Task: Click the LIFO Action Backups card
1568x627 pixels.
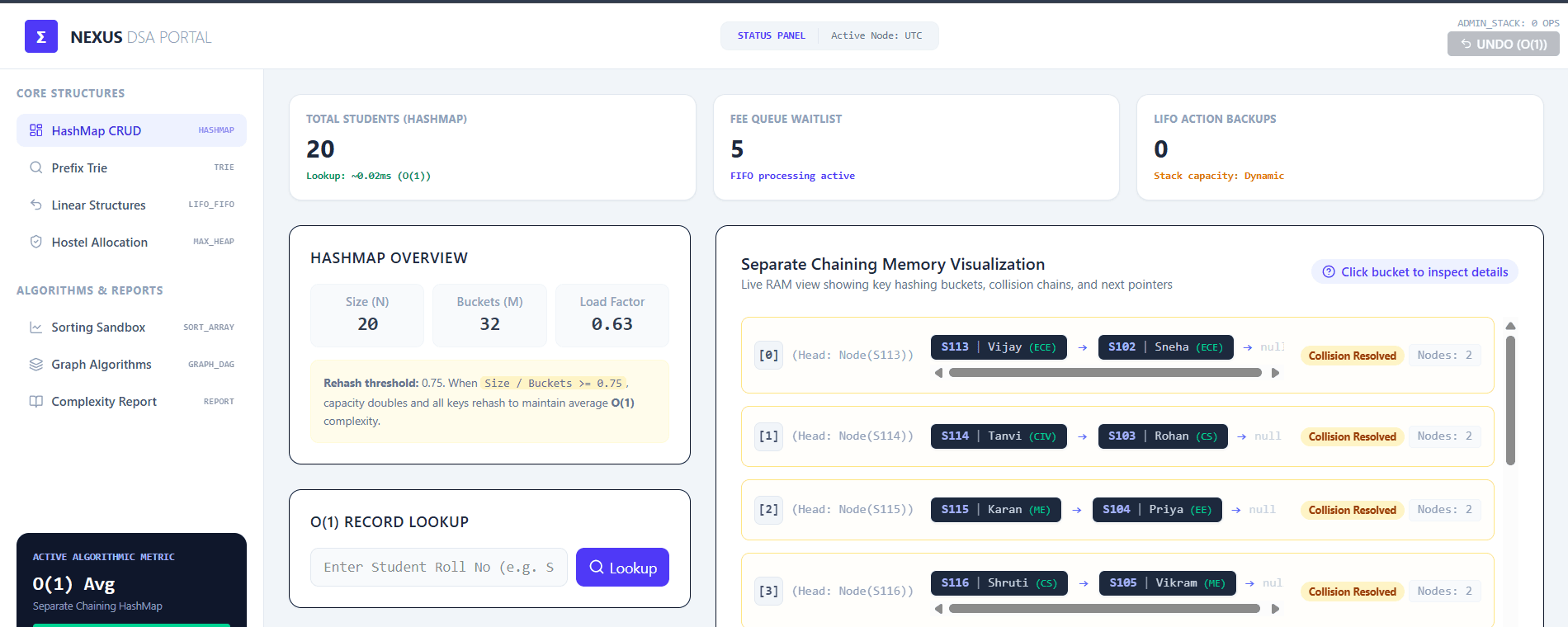Action: [1340, 147]
